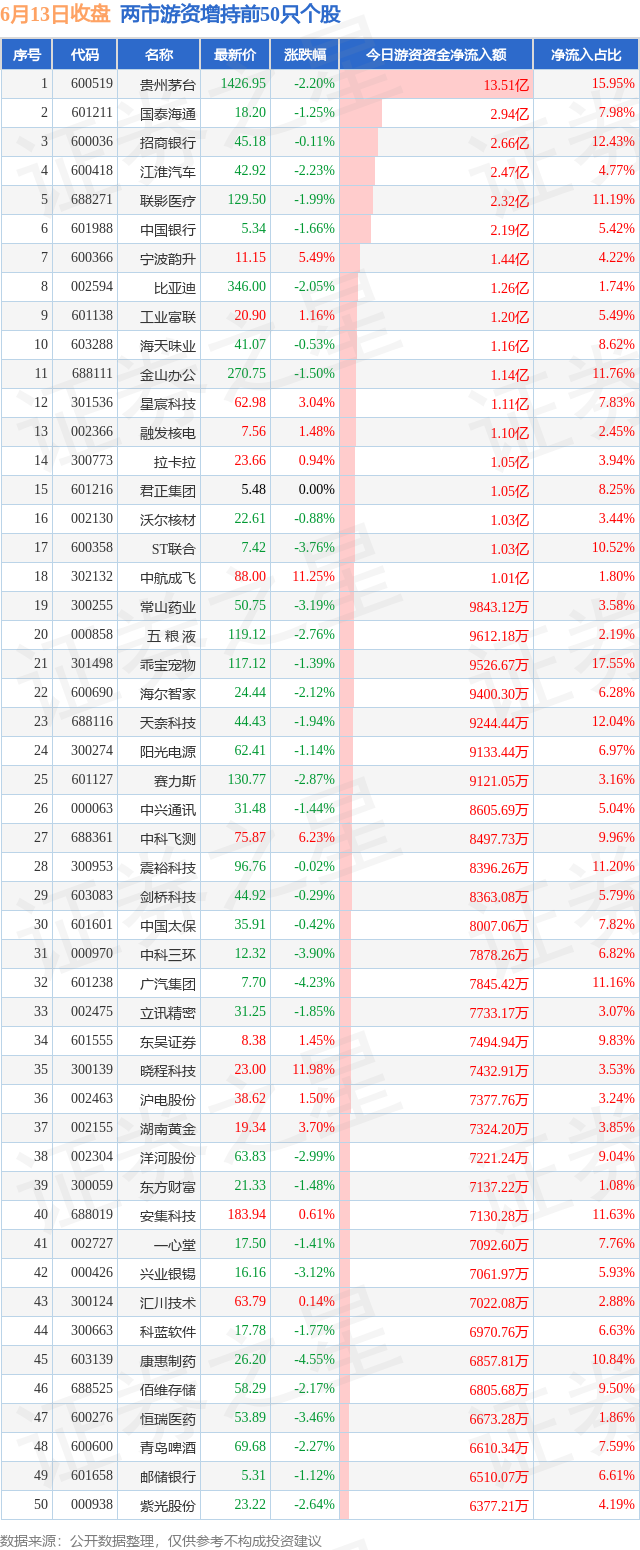
Task: Click 洋河股份 price 63.83
Action: click(x=250, y=1157)
